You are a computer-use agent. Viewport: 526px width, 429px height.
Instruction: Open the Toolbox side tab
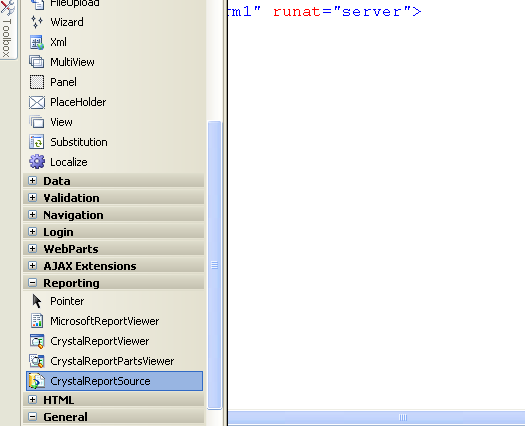click(x=7, y=29)
